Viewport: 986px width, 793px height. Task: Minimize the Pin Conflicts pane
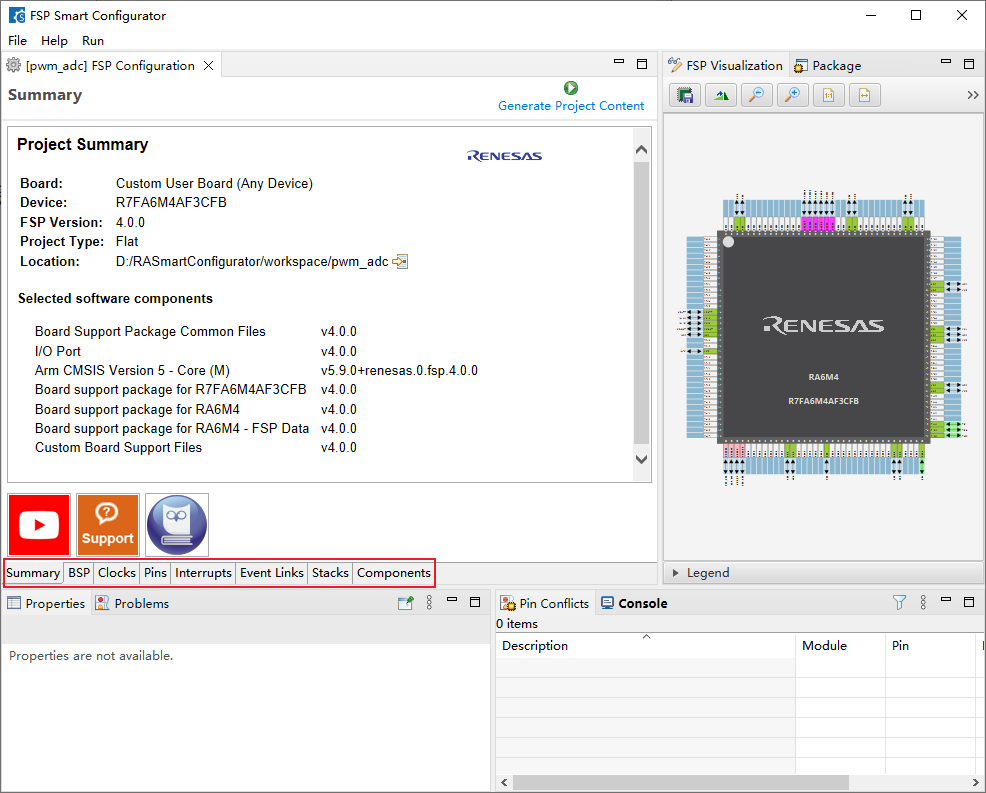tap(946, 600)
